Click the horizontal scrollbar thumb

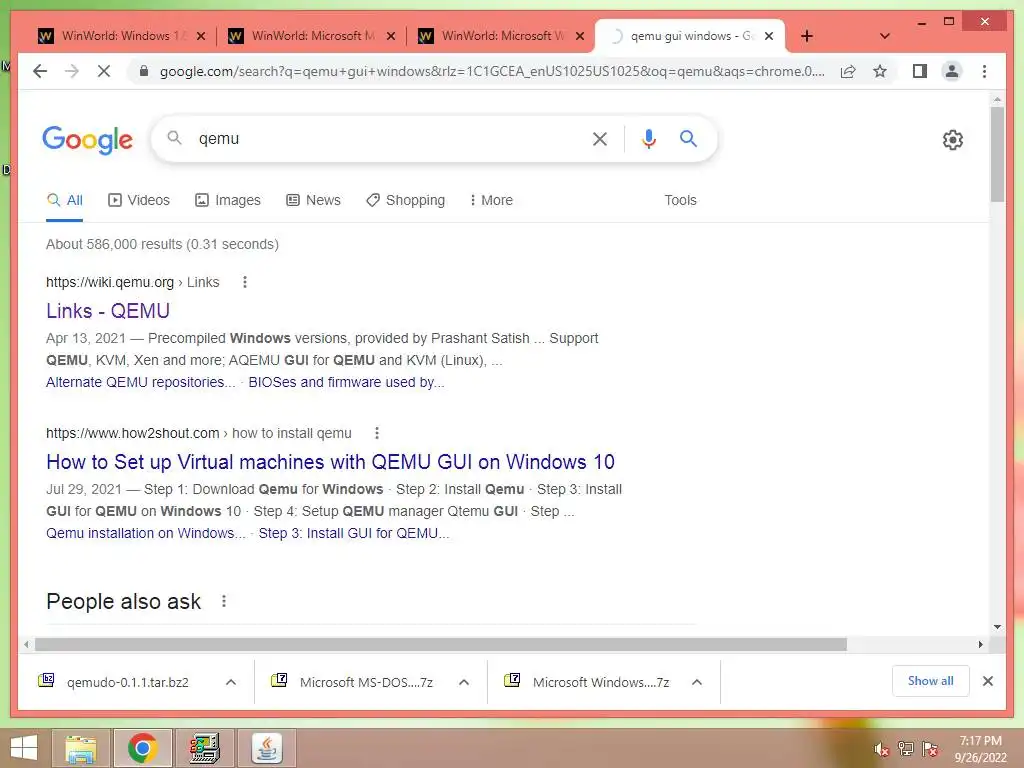(x=441, y=645)
